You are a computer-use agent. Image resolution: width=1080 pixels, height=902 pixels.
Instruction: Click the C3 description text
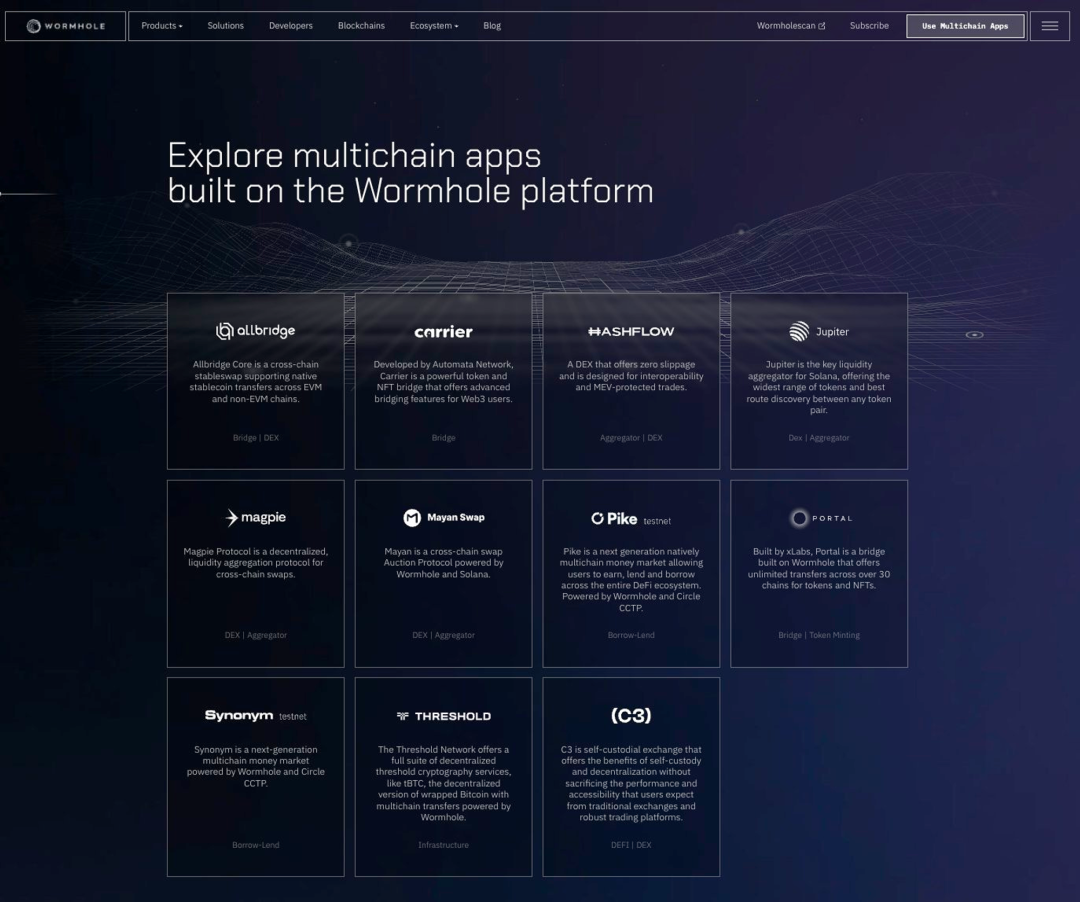click(x=631, y=783)
